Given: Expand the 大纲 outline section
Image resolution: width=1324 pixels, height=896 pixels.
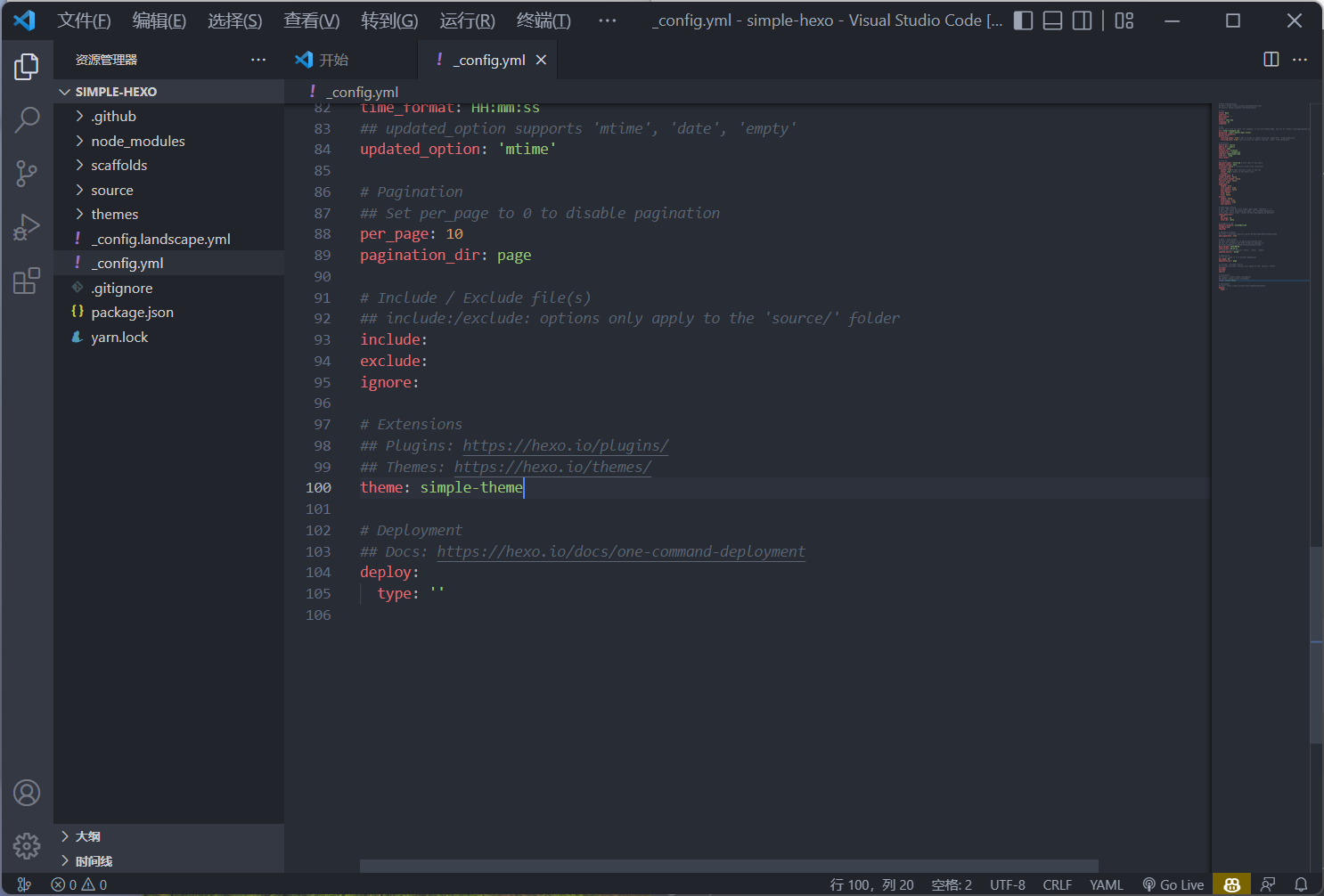Looking at the screenshot, I should pyautogui.click(x=87, y=836).
